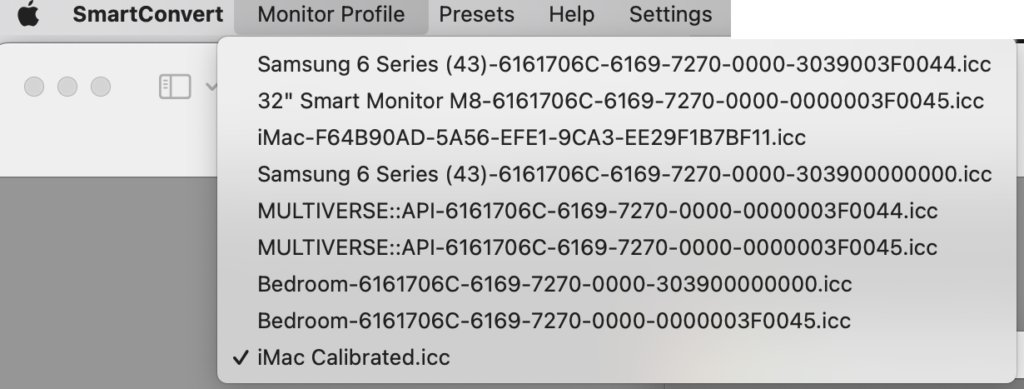Screen dimensions: 1024x389
Task: Click the window minimize button
Action: [x=67, y=87]
